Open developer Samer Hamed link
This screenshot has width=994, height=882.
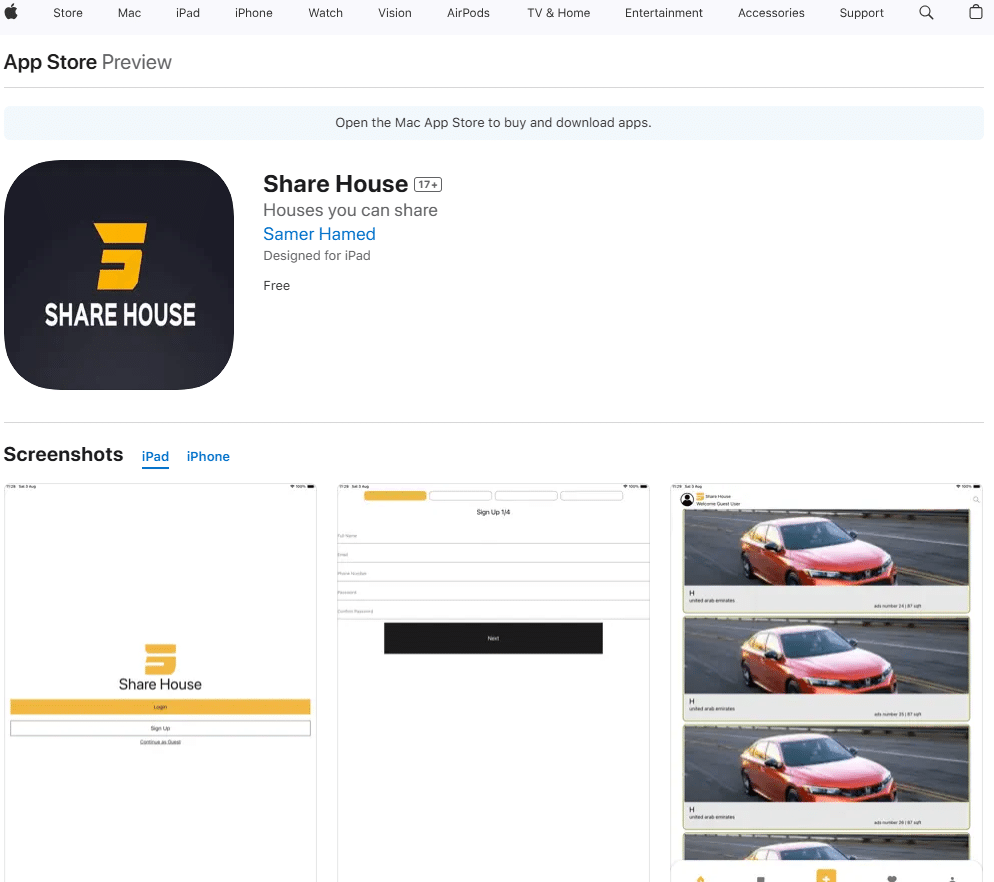[319, 234]
